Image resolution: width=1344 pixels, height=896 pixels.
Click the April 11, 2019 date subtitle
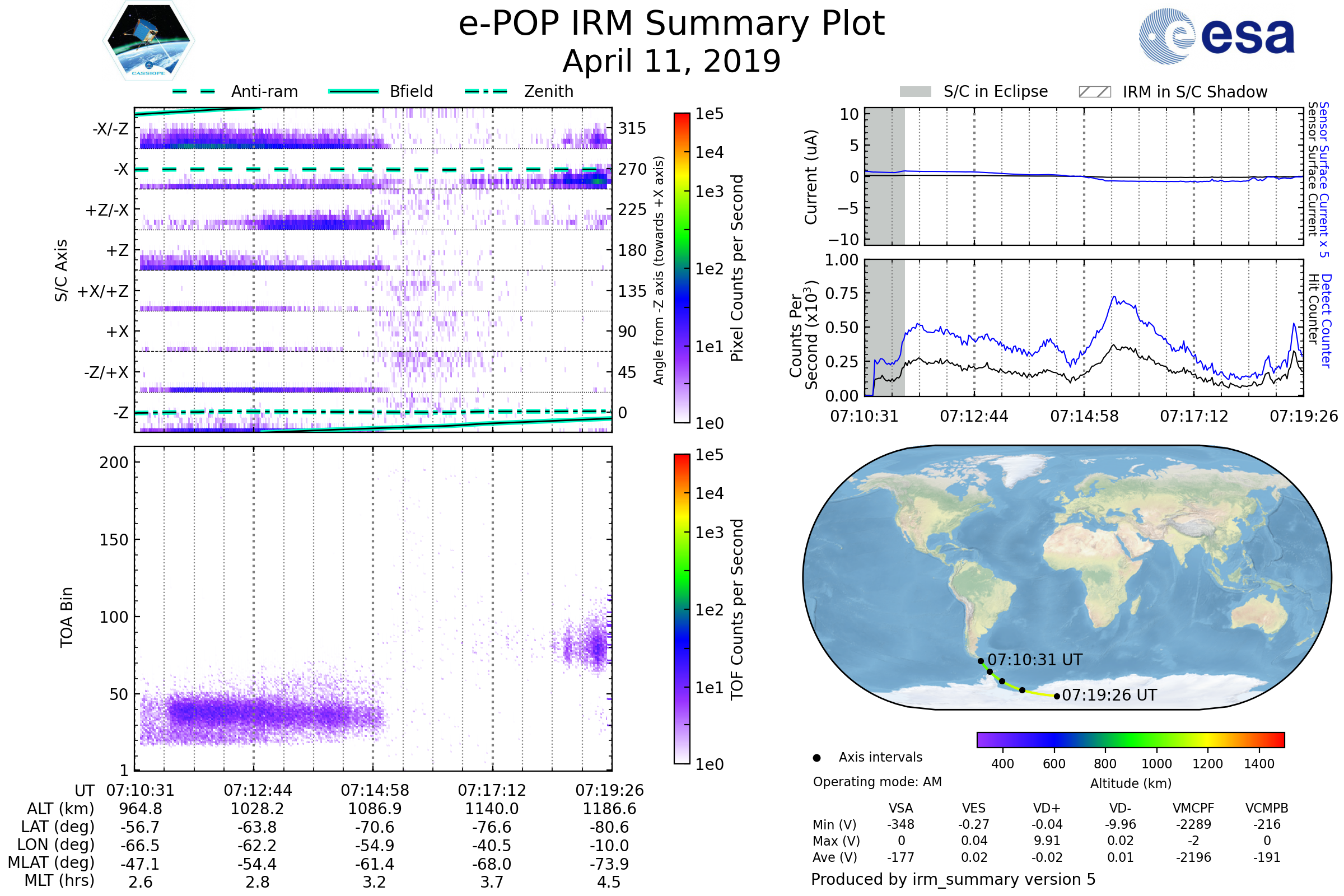[671, 61]
